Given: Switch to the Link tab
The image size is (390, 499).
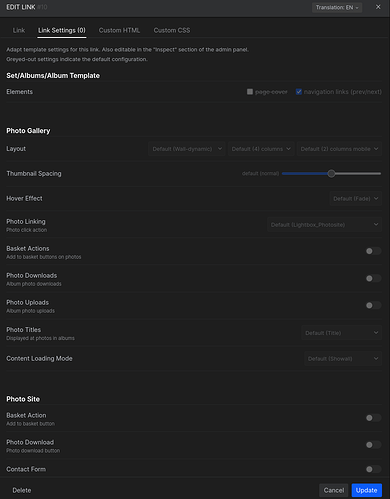Looking at the screenshot, I should tap(19, 30).
